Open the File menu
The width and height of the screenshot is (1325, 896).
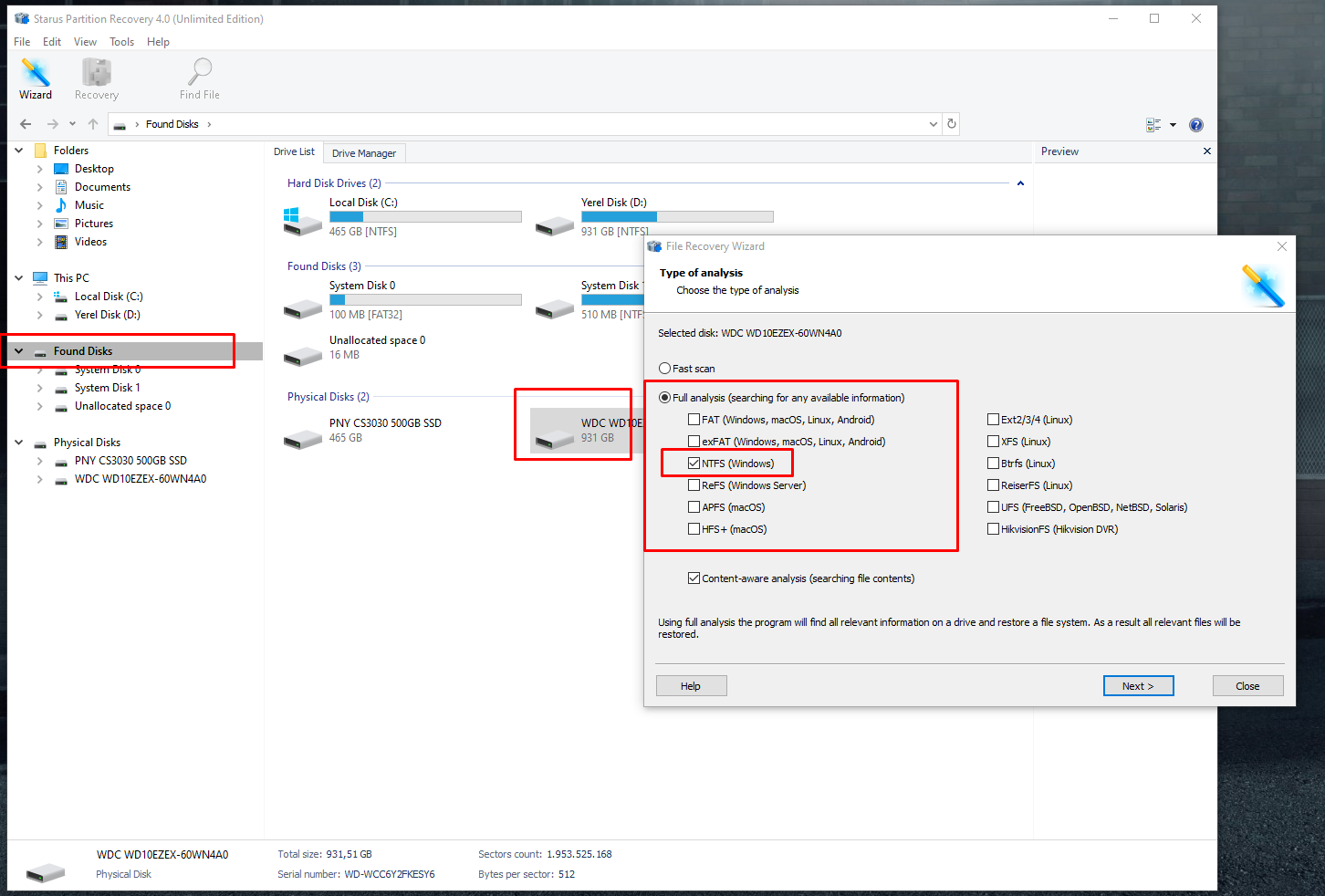click(22, 42)
